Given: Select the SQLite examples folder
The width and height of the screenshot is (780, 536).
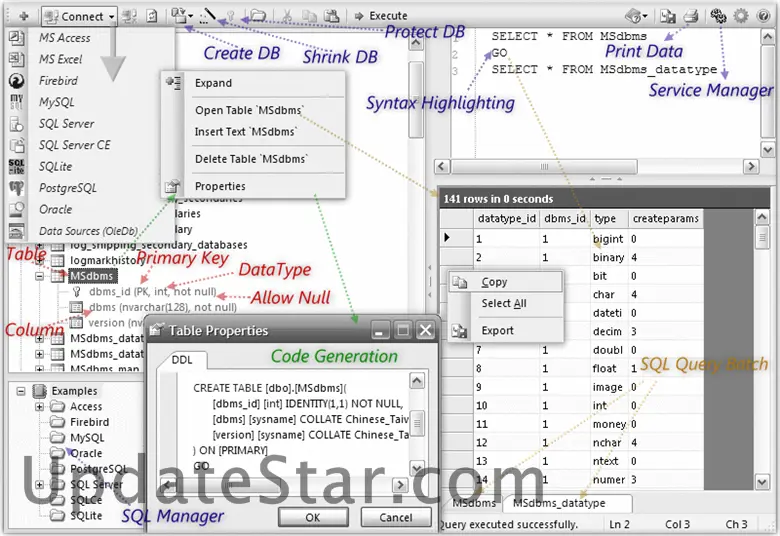Looking at the screenshot, I should [86, 516].
